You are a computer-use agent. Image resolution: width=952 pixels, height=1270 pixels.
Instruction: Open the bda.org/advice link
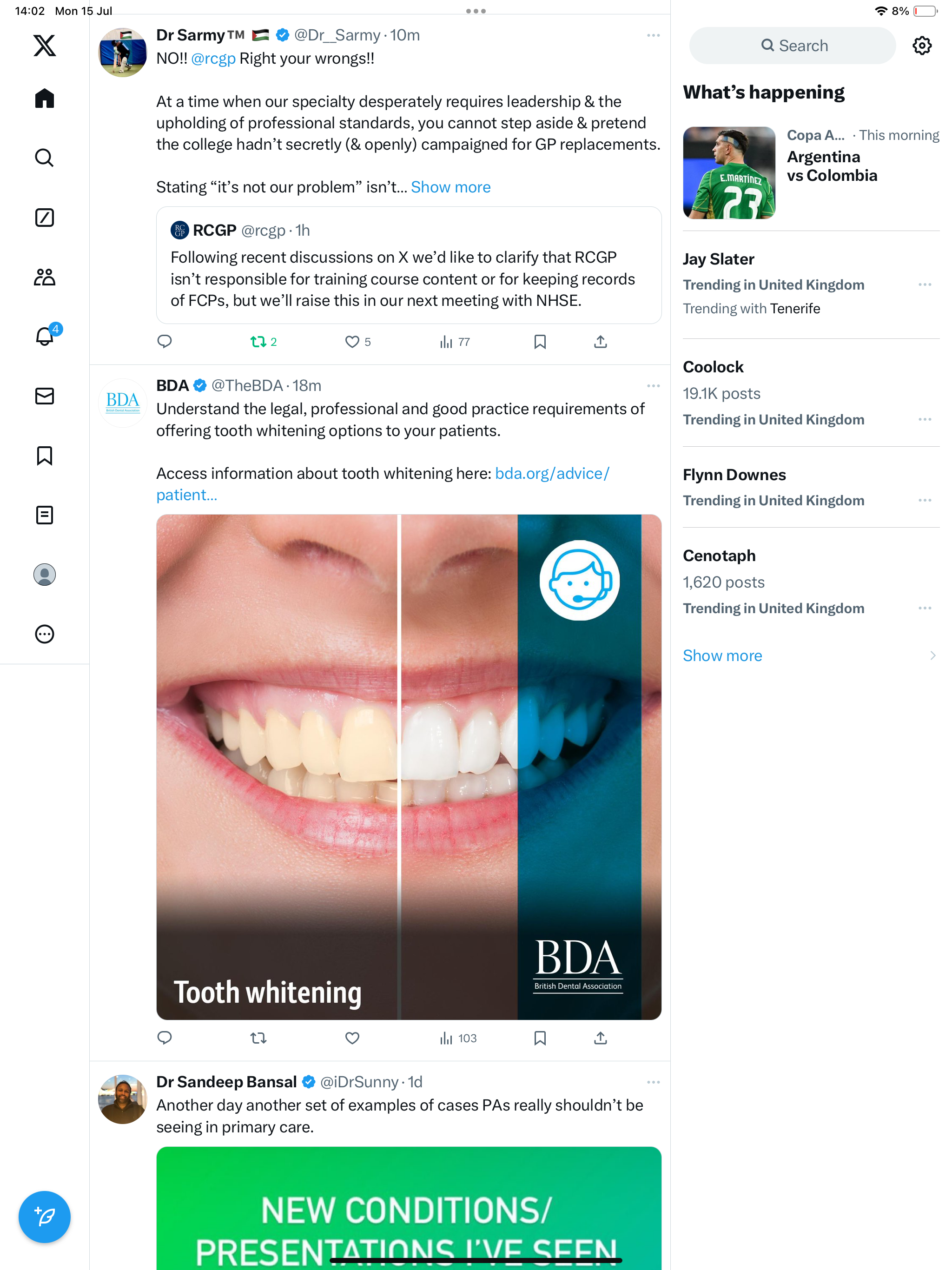tap(551, 474)
